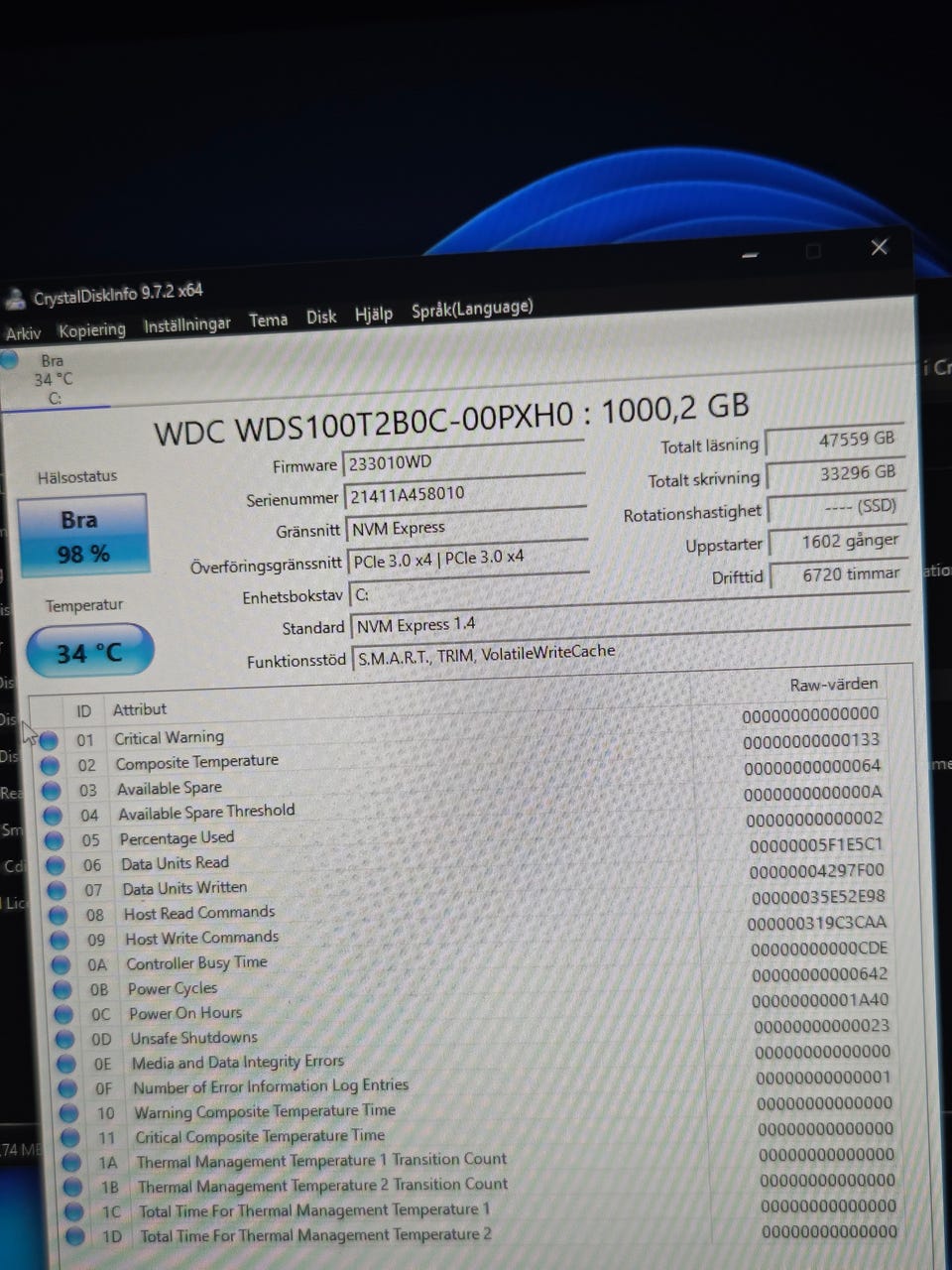Image resolution: width=952 pixels, height=1270 pixels.
Task: Select the Unsafe Shutdowns attribute text
Action: pyautogui.click(x=193, y=1038)
